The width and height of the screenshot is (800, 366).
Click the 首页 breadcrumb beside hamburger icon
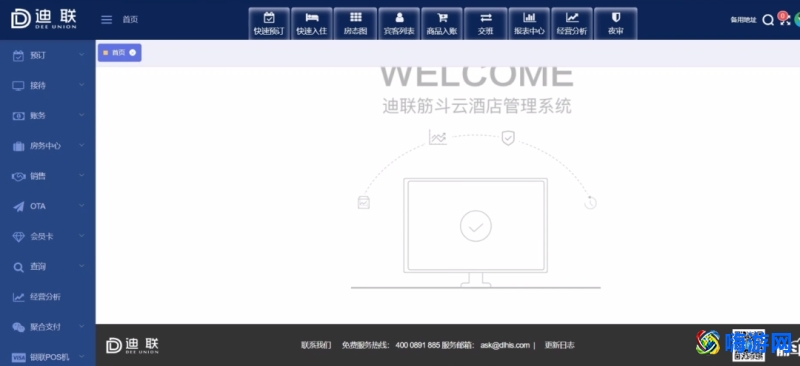(130, 20)
